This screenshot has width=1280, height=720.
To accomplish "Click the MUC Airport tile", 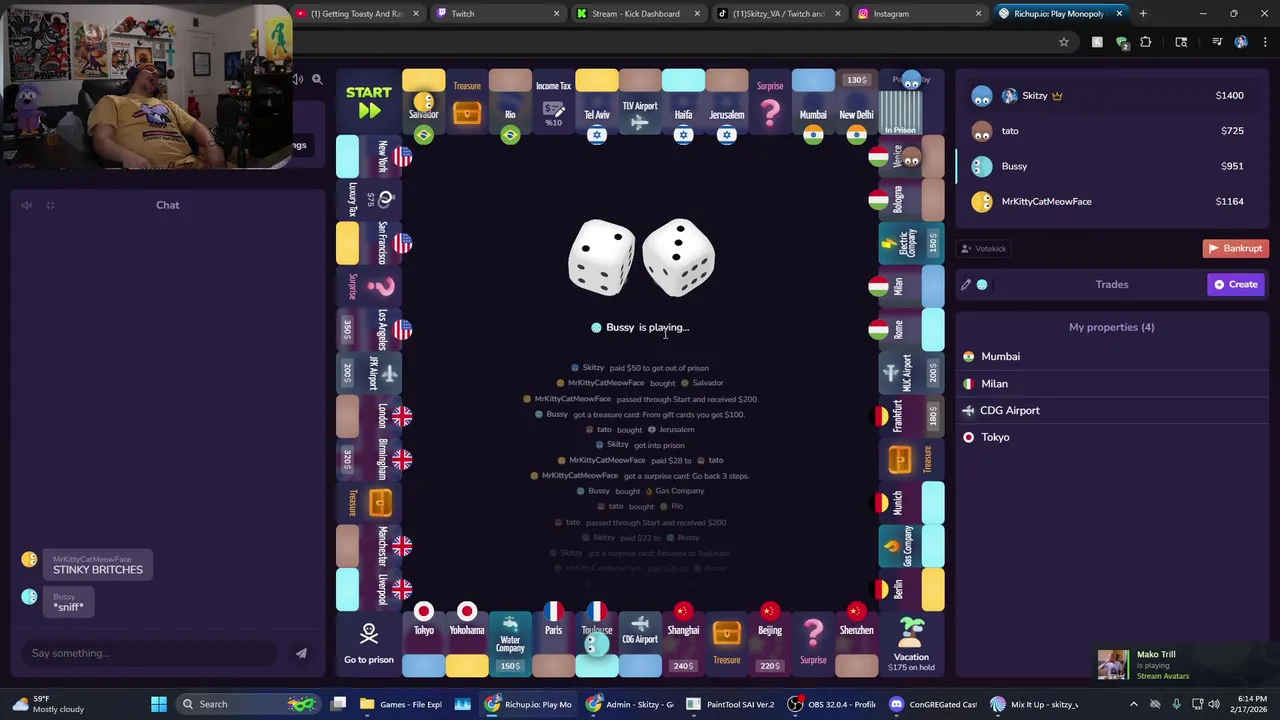I will point(911,373).
